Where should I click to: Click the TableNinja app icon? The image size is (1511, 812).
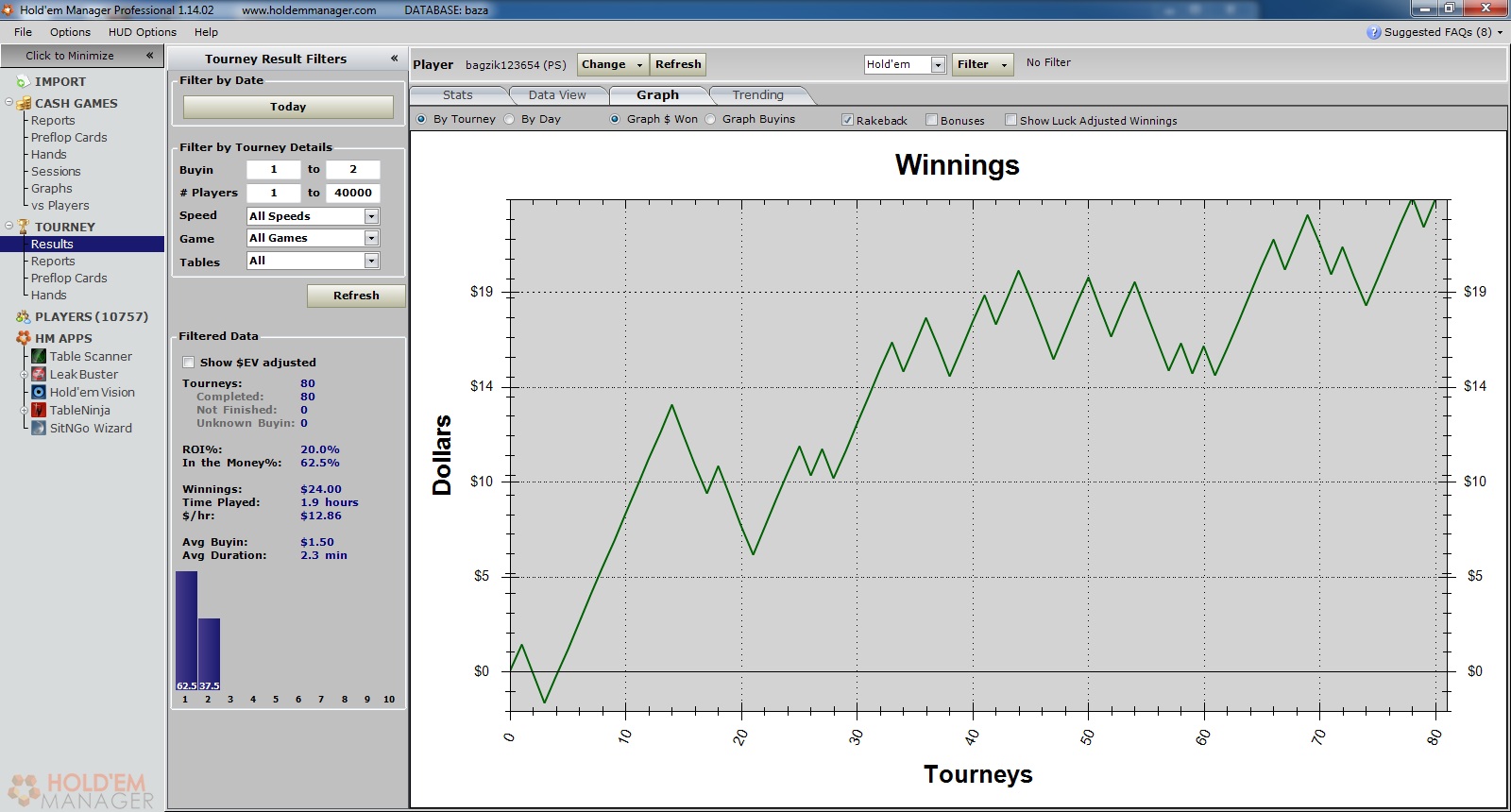pos(39,410)
